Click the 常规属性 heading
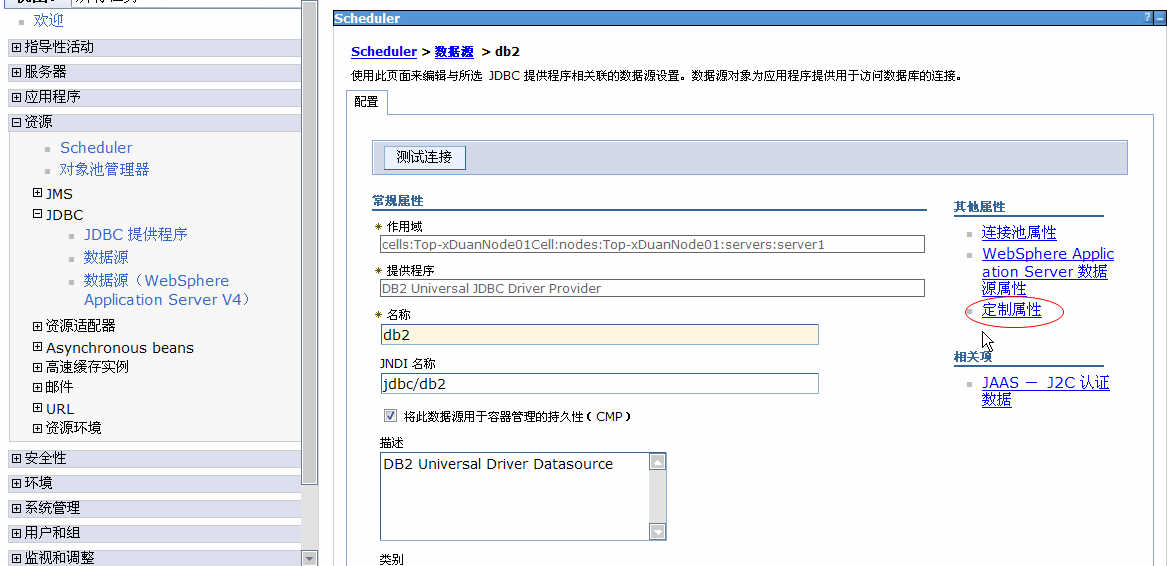This screenshot has height=566, width=1167. (397, 200)
